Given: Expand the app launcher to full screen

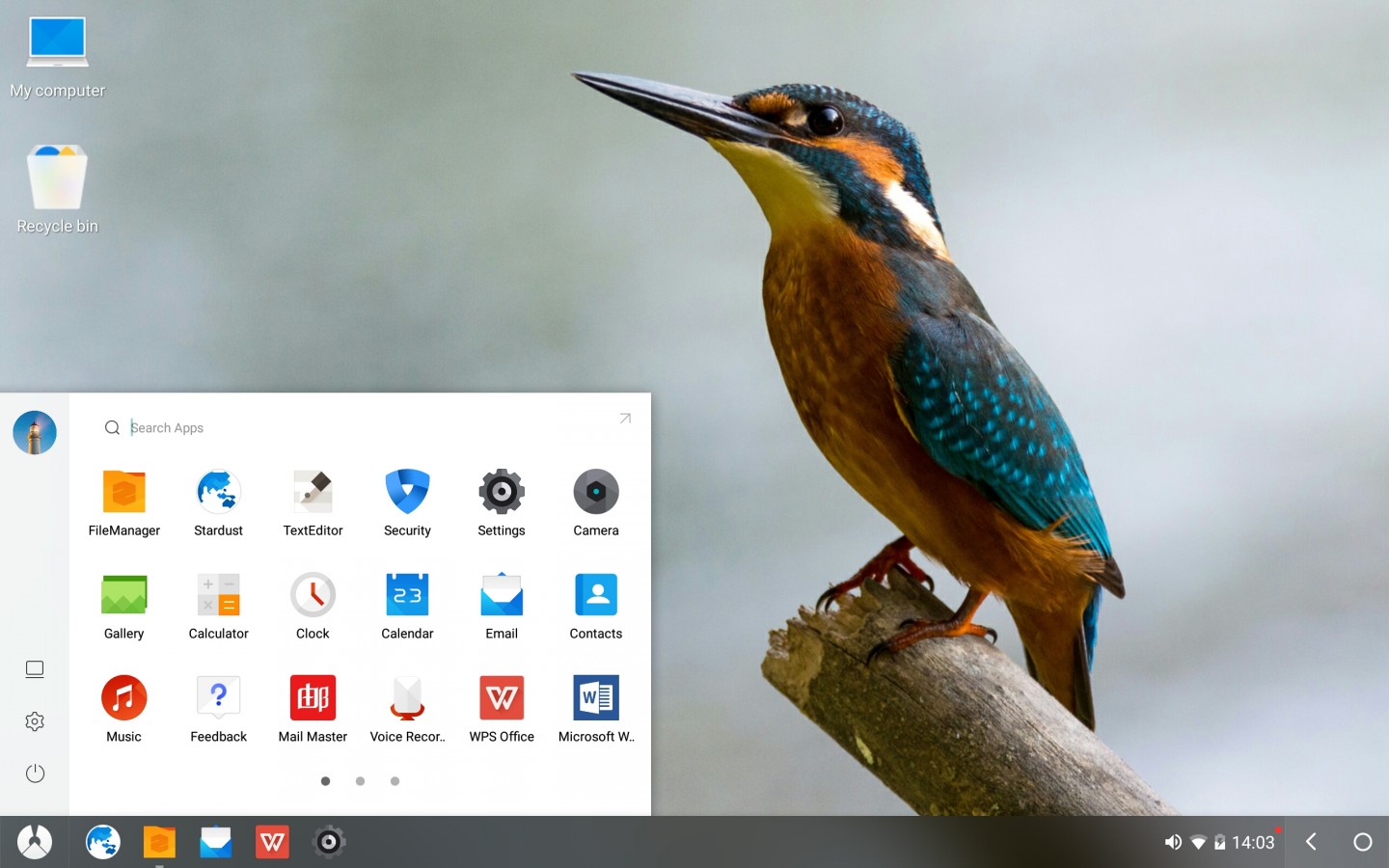Looking at the screenshot, I should [625, 419].
